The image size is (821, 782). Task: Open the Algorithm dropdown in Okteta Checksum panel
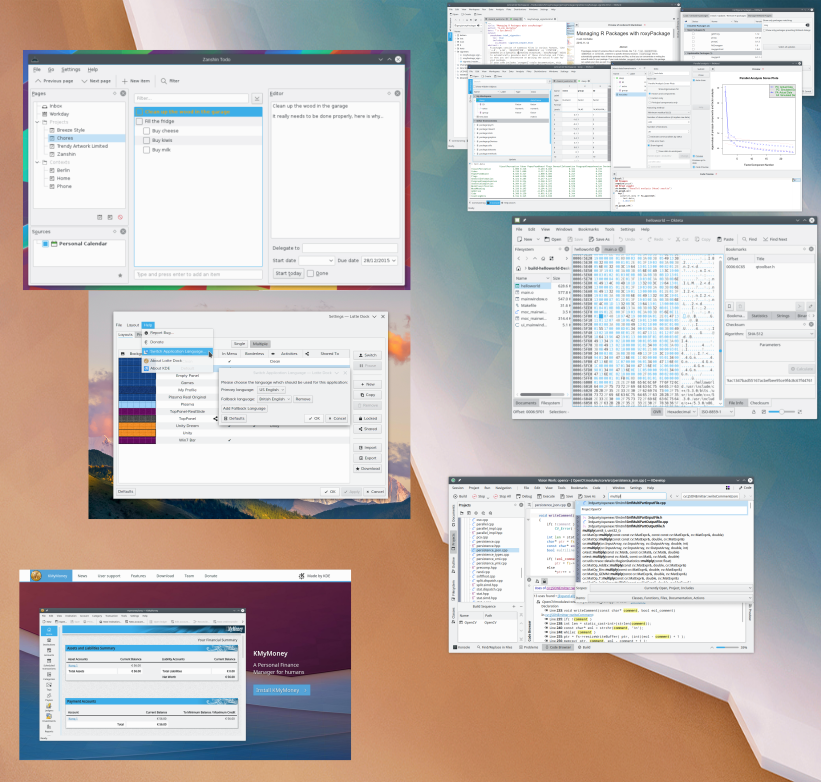click(780, 333)
